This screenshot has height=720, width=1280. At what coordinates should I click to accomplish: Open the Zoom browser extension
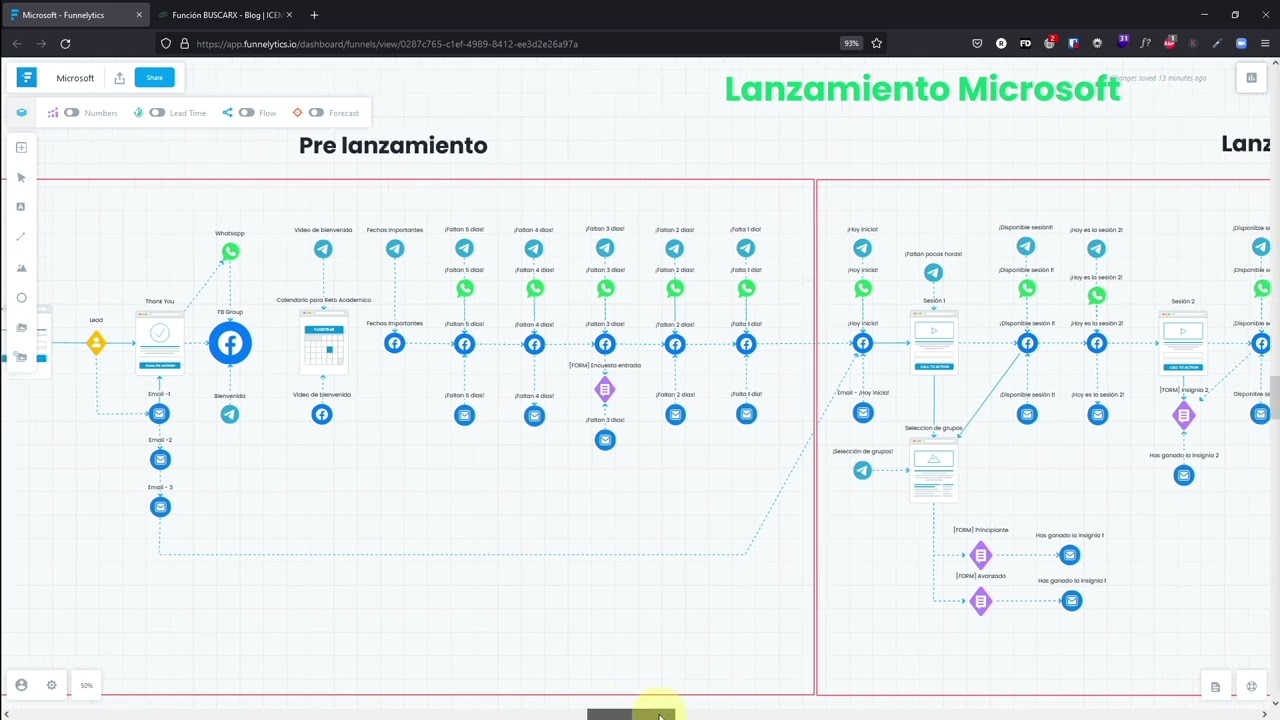pos(1241,44)
